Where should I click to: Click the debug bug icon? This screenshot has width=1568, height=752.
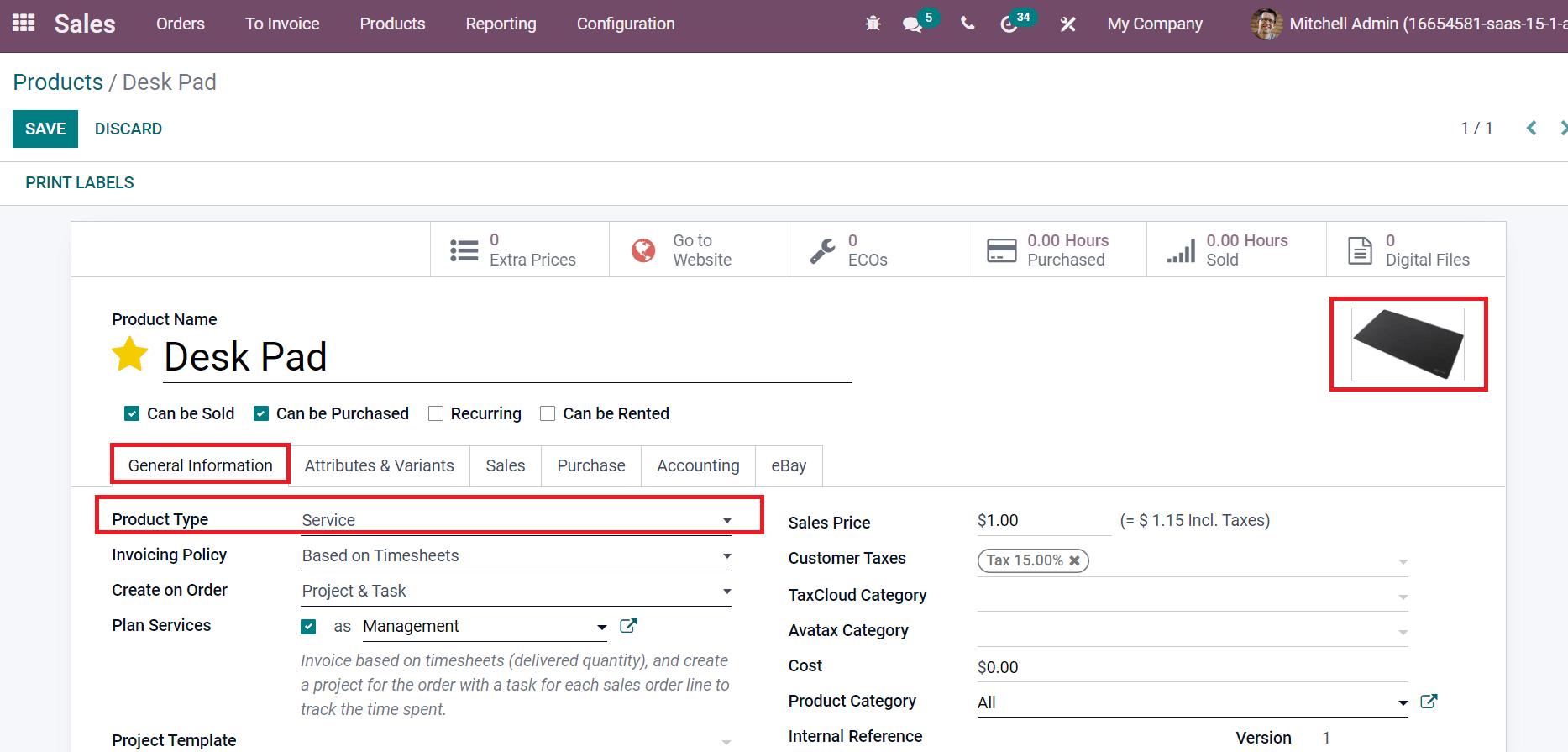[x=873, y=24]
